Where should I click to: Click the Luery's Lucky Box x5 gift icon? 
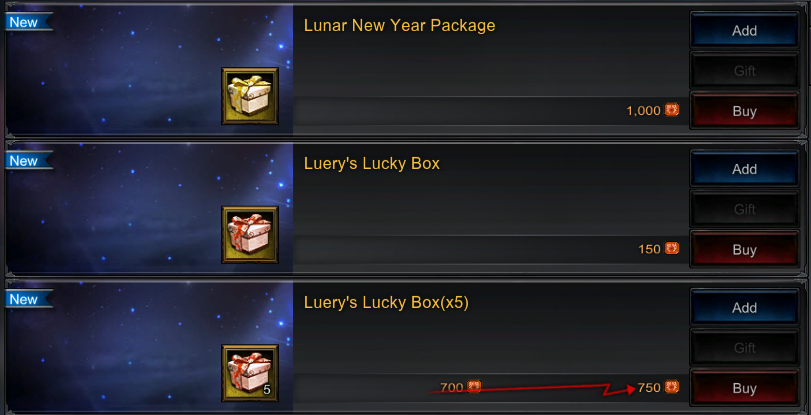click(x=250, y=373)
